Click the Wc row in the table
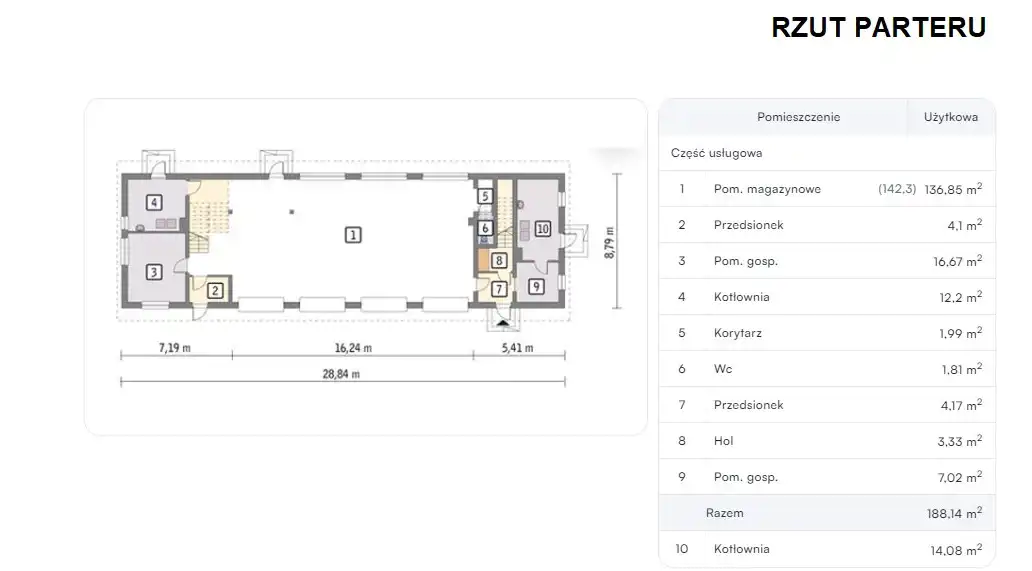 coord(826,369)
